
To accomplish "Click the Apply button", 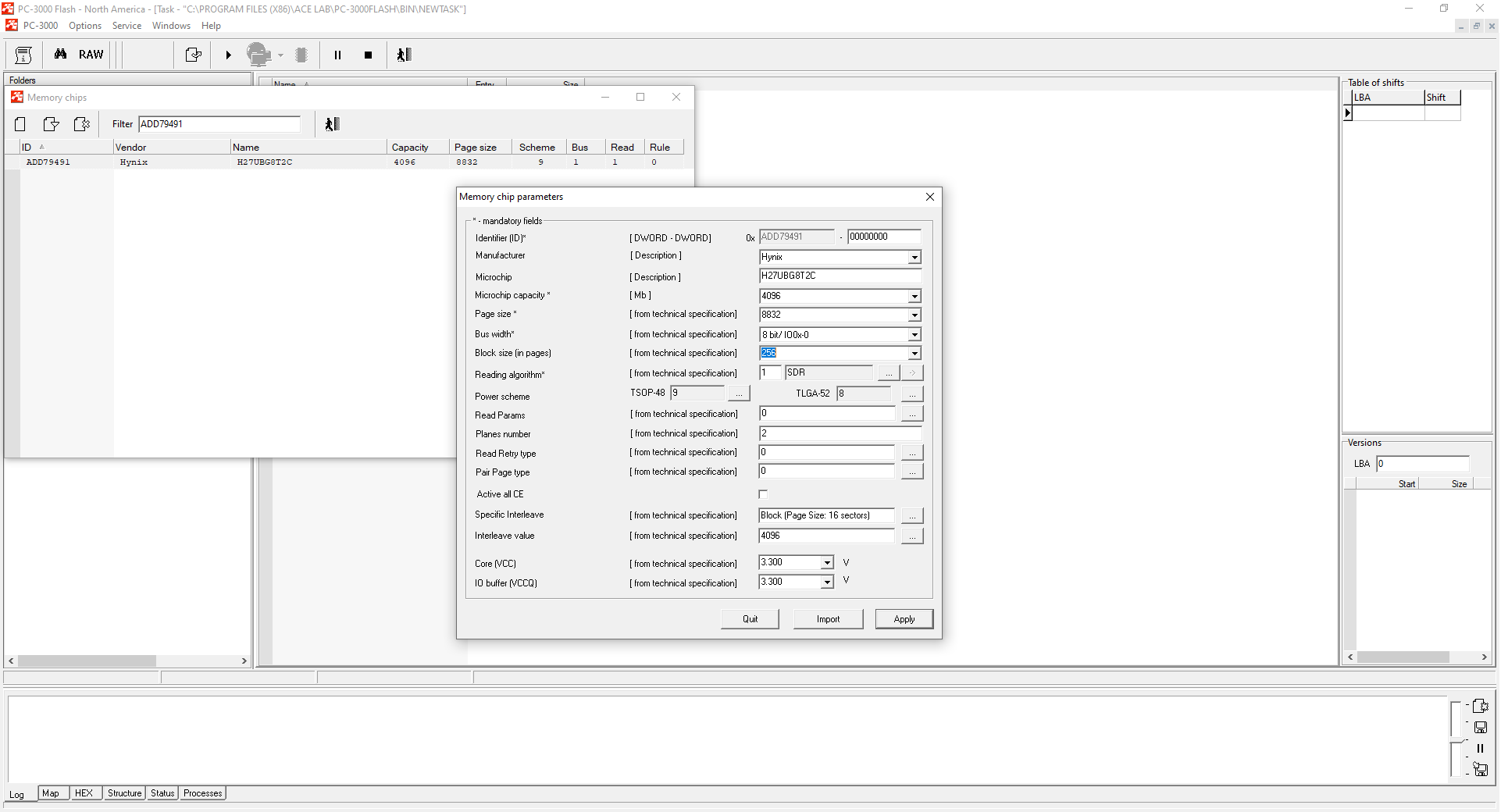I will coord(904,619).
